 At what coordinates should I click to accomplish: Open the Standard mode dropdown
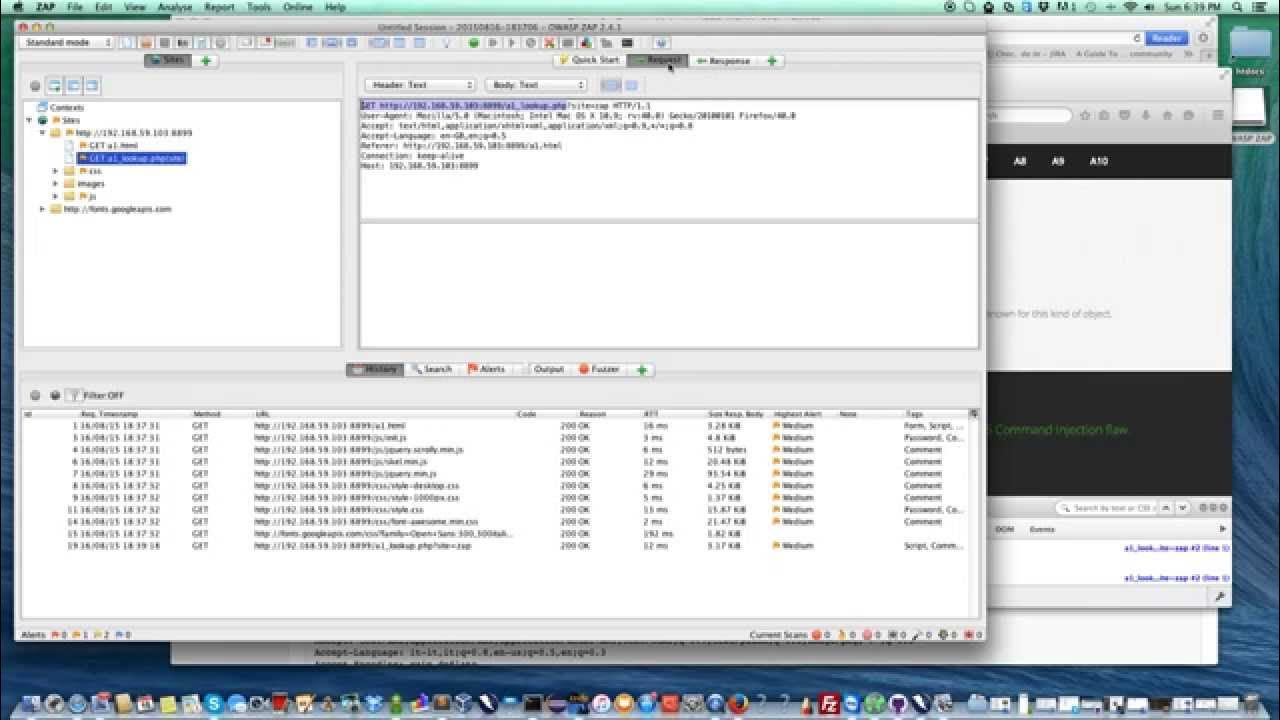point(67,42)
